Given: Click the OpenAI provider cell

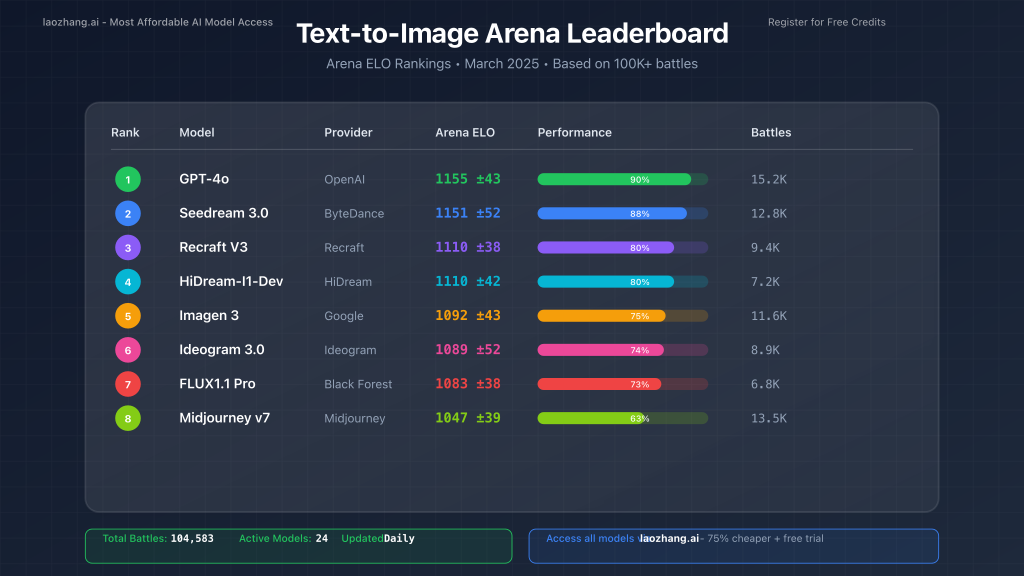Looking at the screenshot, I should pos(344,180).
